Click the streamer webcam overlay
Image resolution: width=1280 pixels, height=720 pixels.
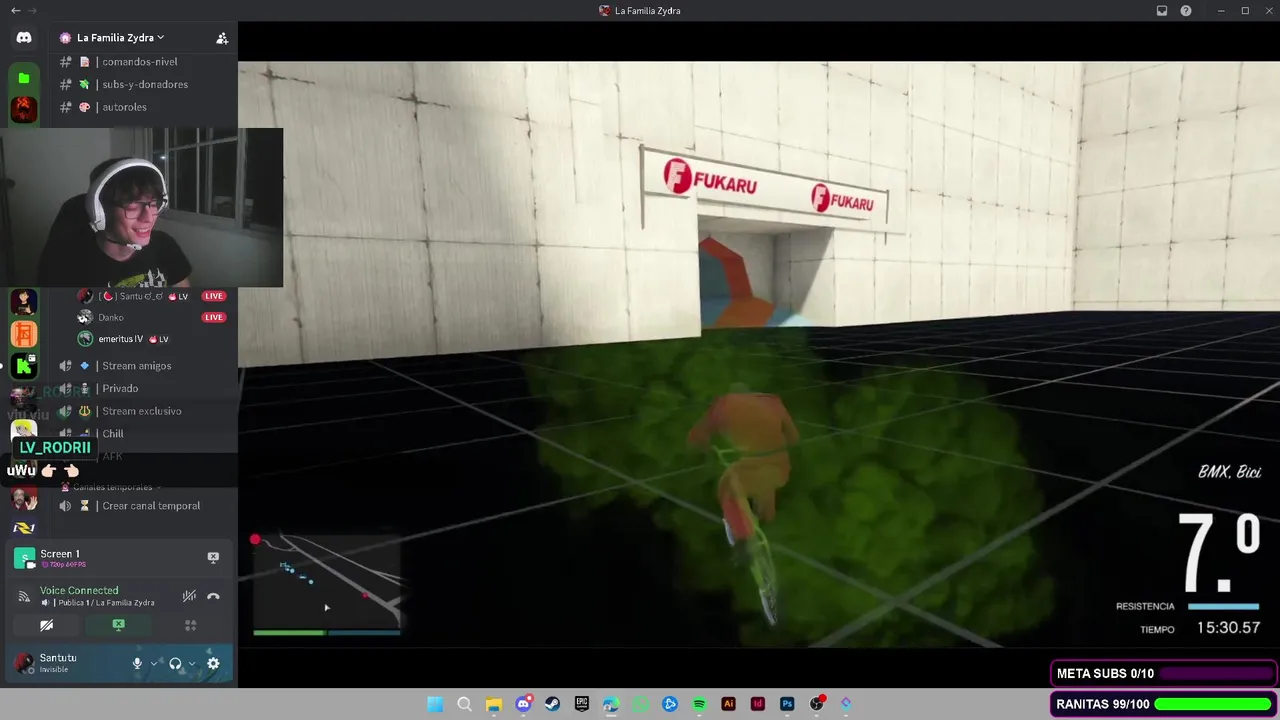pyautogui.click(x=141, y=208)
